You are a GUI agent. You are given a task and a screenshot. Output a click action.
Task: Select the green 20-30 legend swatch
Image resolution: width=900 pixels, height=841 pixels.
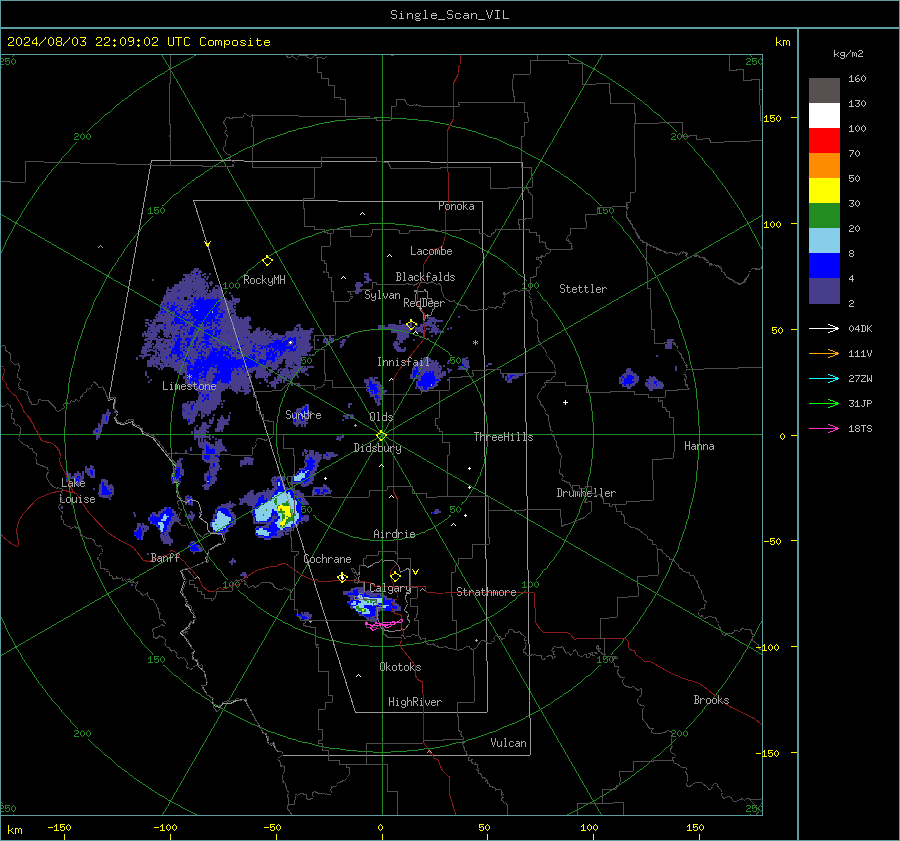click(824, 216)
